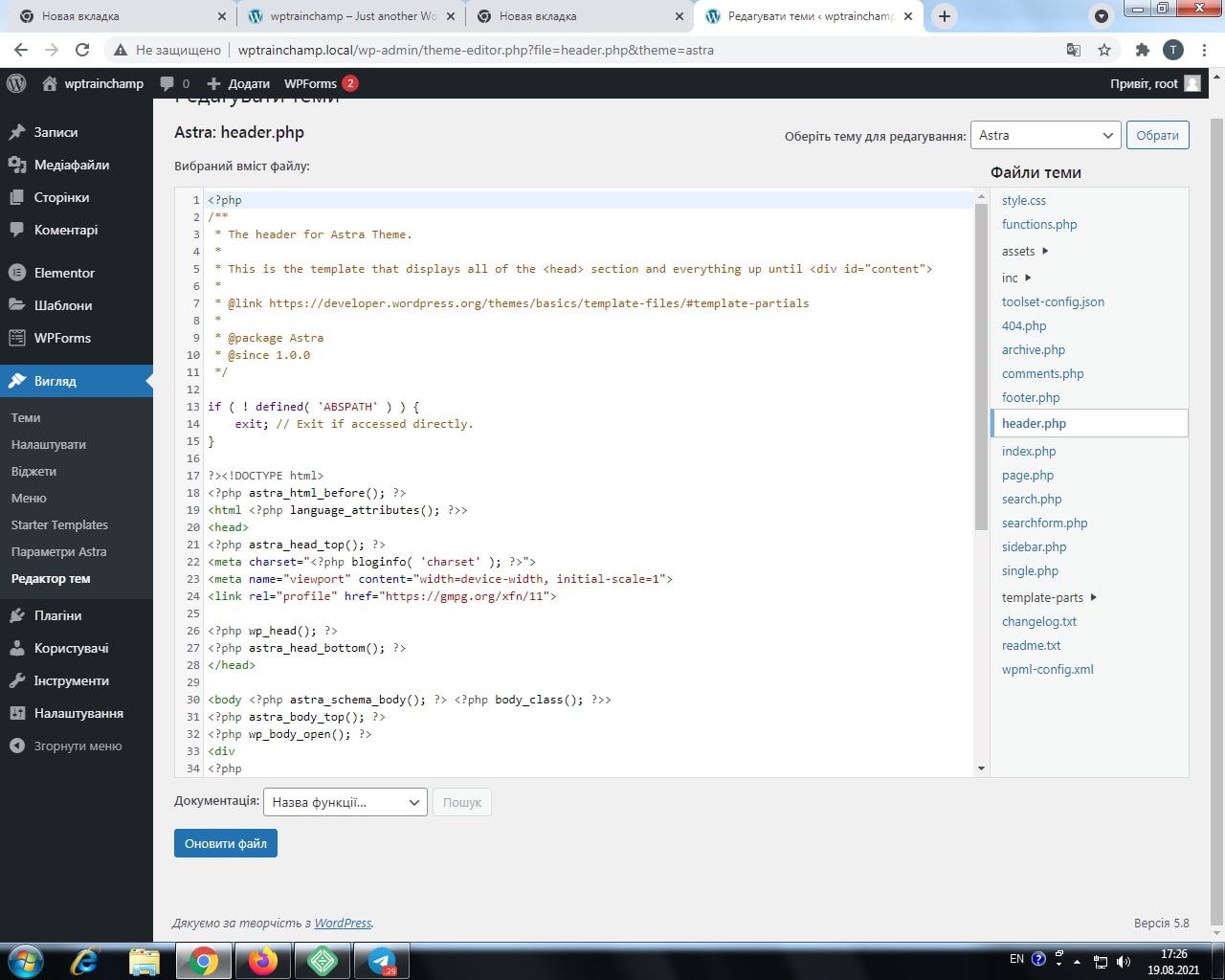The width and height of the screenshot is (1225, 980).
Task: Click the browser forward arrow
Action: (52, 50)
